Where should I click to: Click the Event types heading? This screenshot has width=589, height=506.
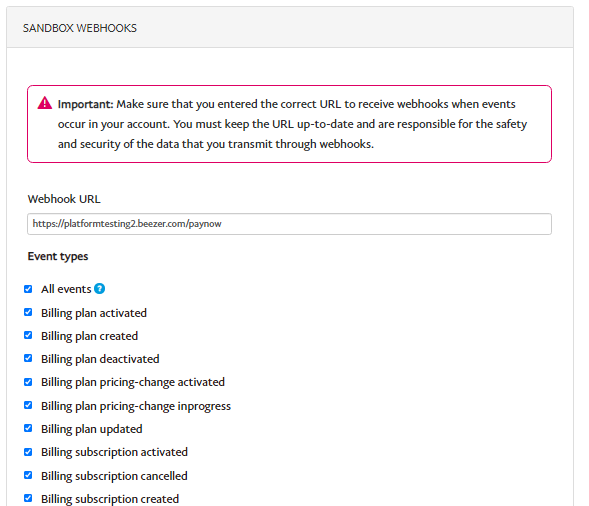[x=58, y=256]
